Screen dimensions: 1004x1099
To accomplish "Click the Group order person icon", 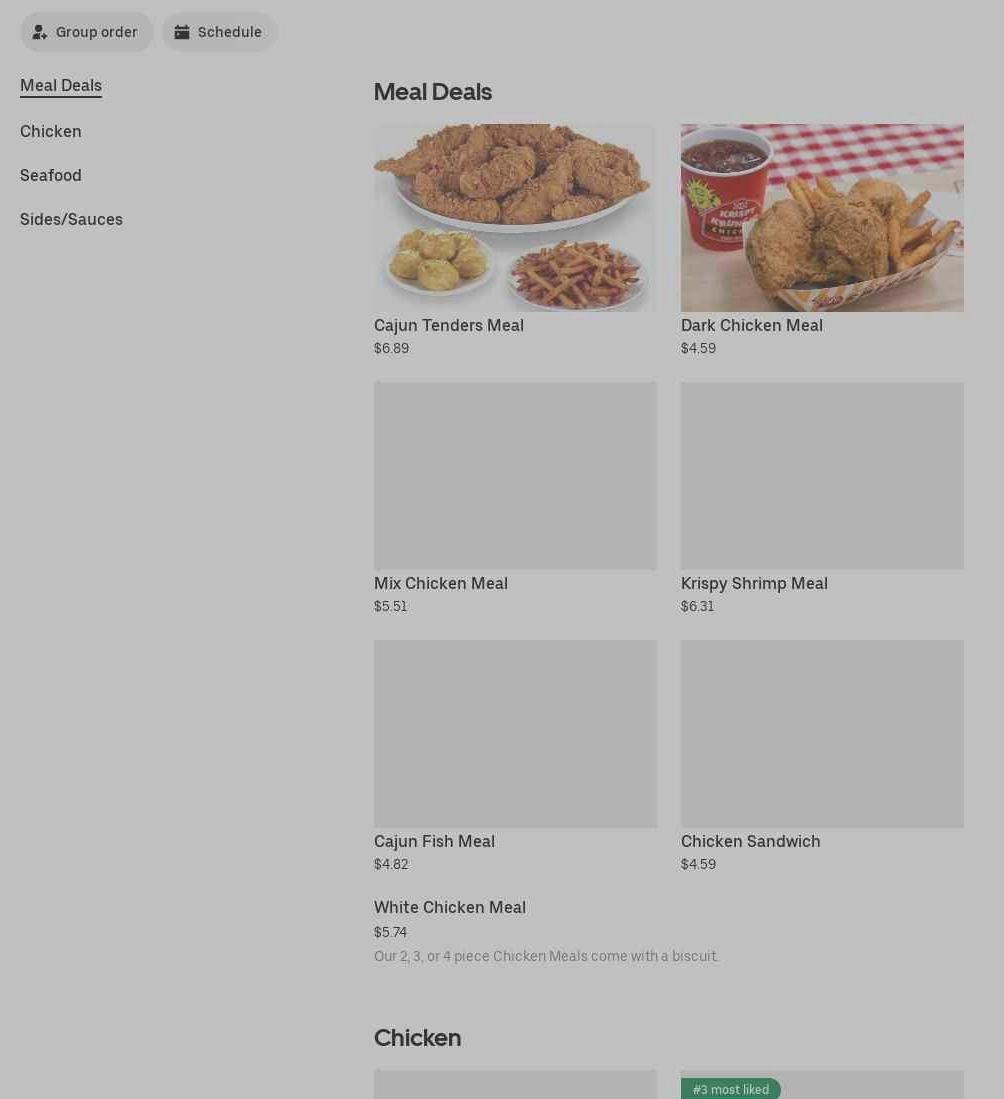I will [40, 32].
